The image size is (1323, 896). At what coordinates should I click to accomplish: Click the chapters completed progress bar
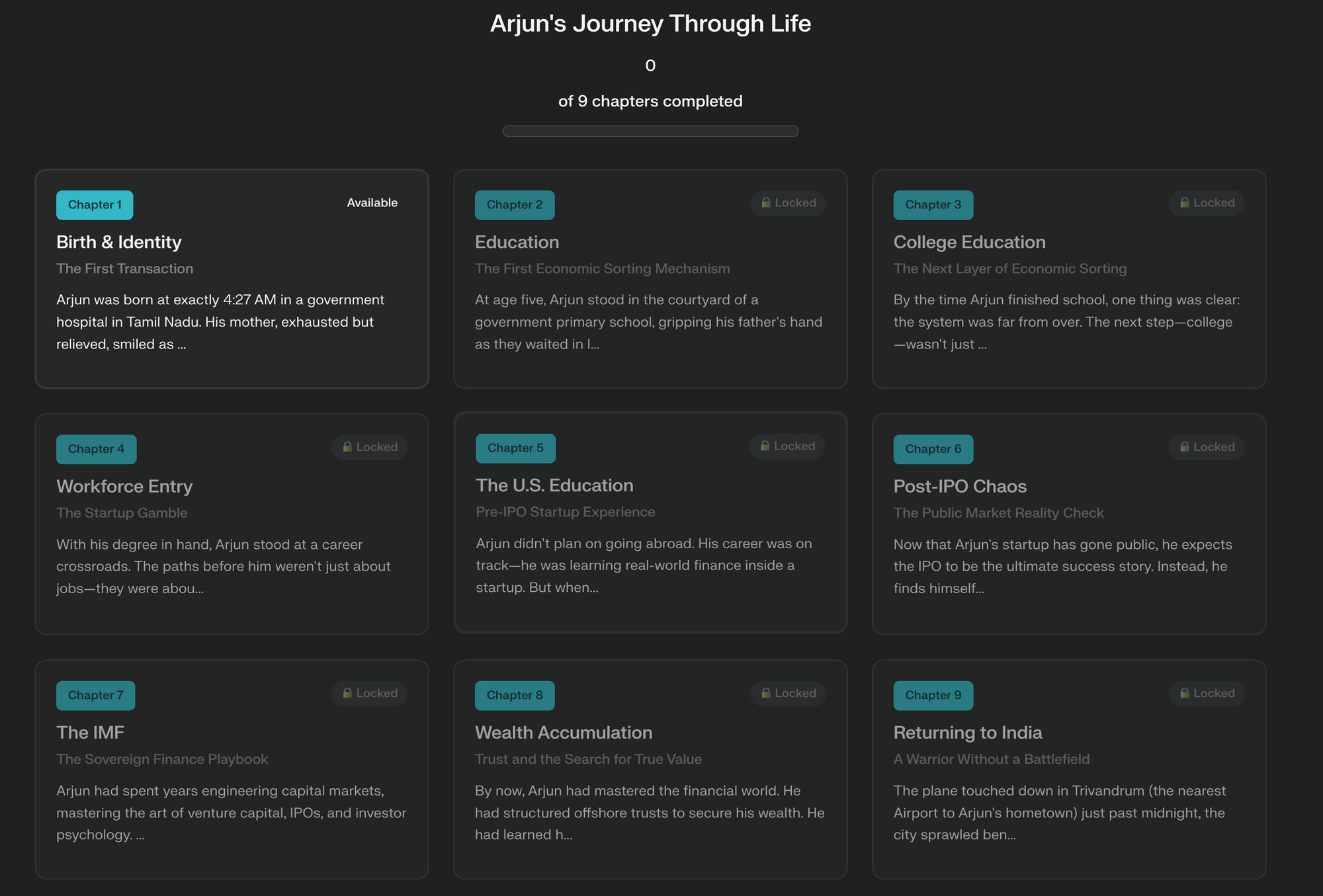[x=650, y=131]
